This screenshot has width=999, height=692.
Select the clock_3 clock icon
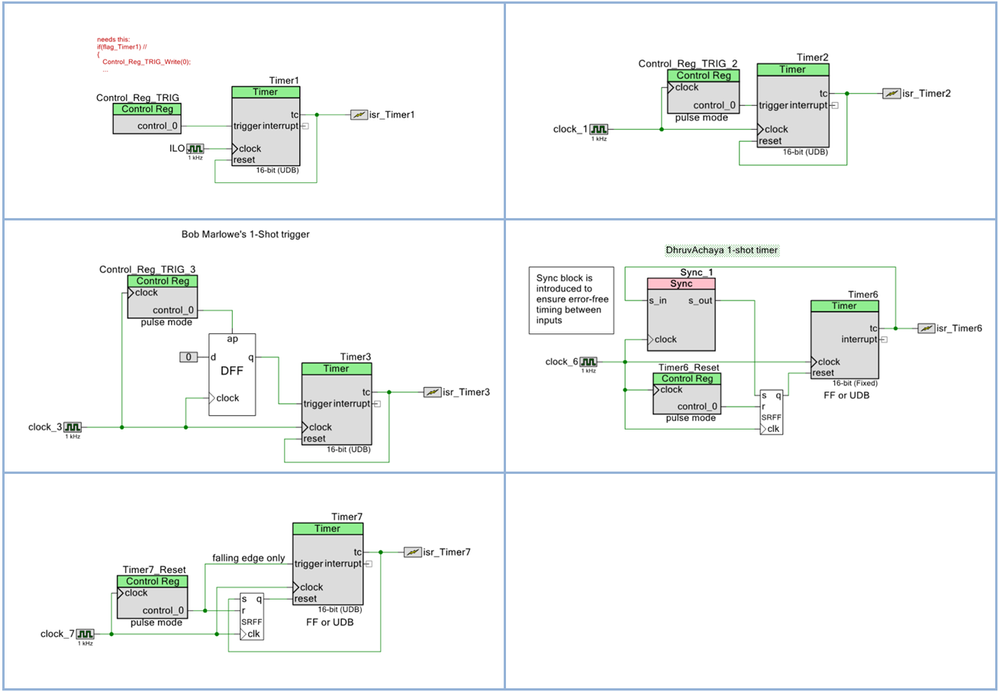click(x=74, y=426)
